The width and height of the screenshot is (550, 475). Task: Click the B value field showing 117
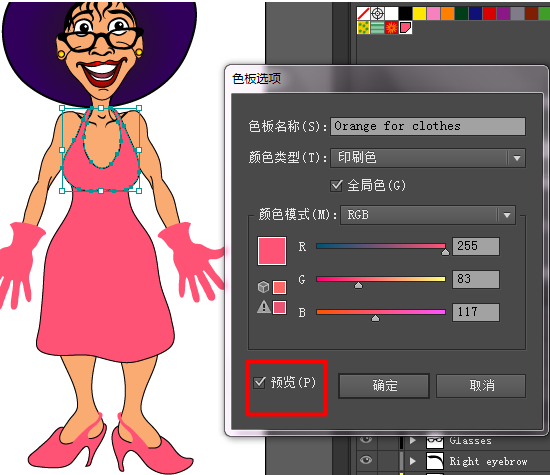[476, 312]
